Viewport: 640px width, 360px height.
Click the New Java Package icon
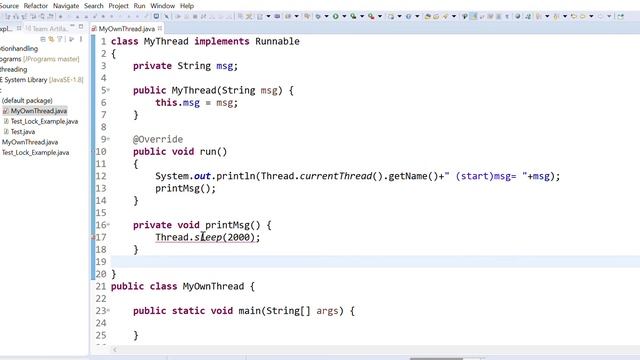[391, 16]
